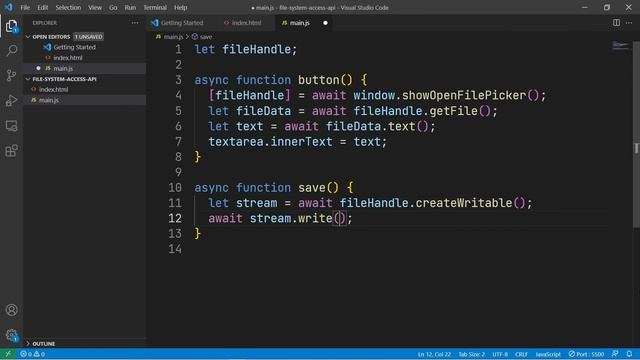Open the Help menu

180,7
